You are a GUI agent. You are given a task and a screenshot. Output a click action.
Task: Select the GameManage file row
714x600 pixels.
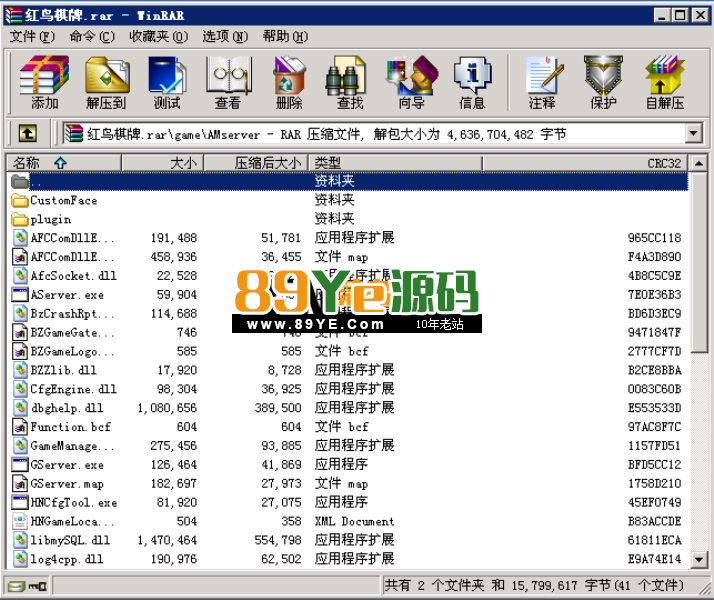click(349, 446)
